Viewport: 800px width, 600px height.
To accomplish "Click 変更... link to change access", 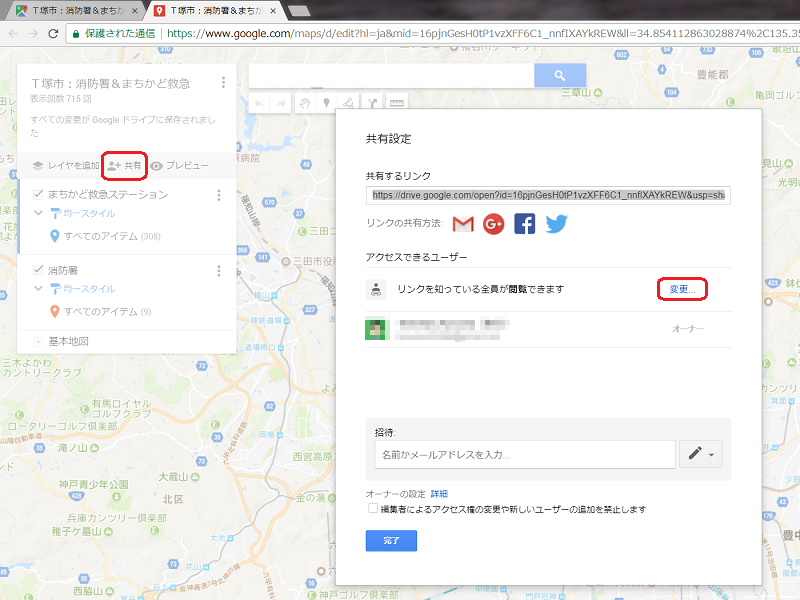I will tap(682, 289).
